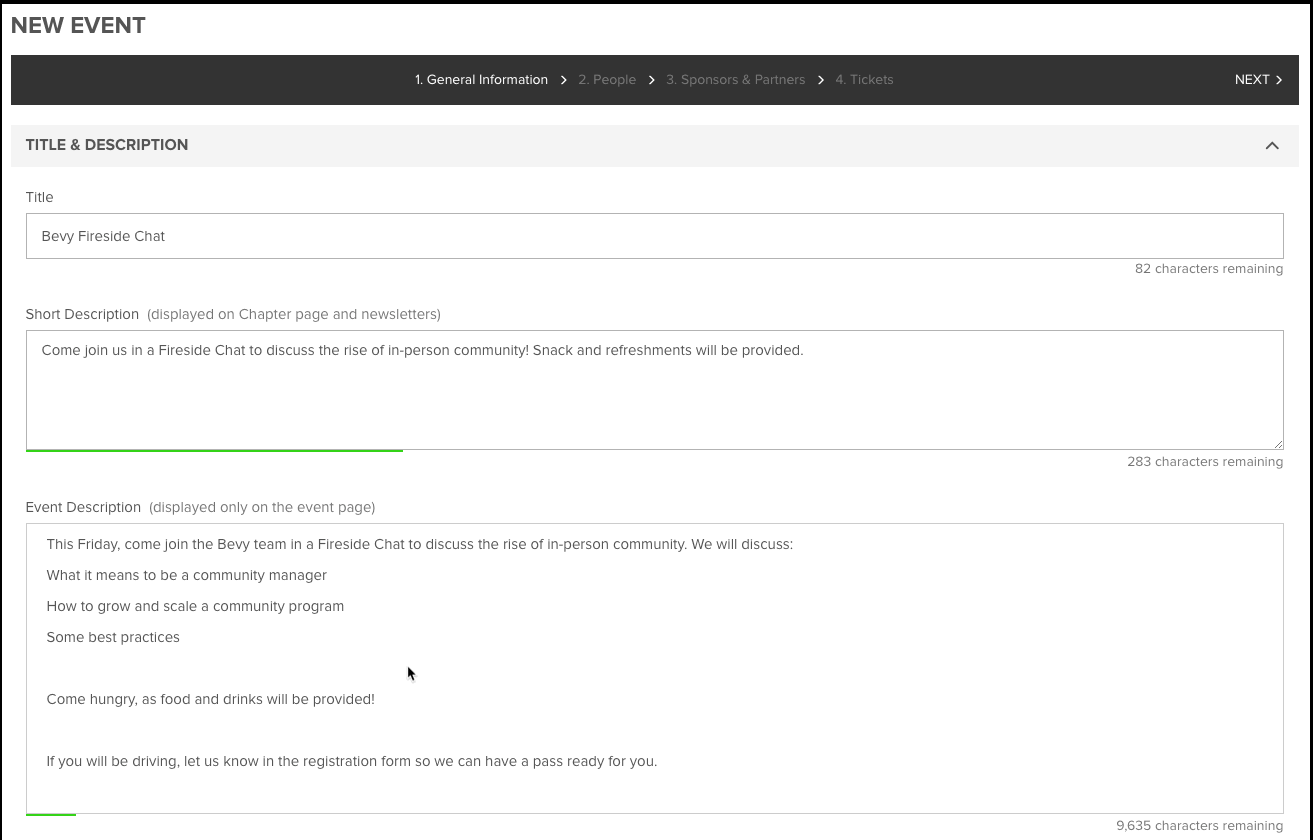Open the 4. Tickets step

[x=864, y=80]
